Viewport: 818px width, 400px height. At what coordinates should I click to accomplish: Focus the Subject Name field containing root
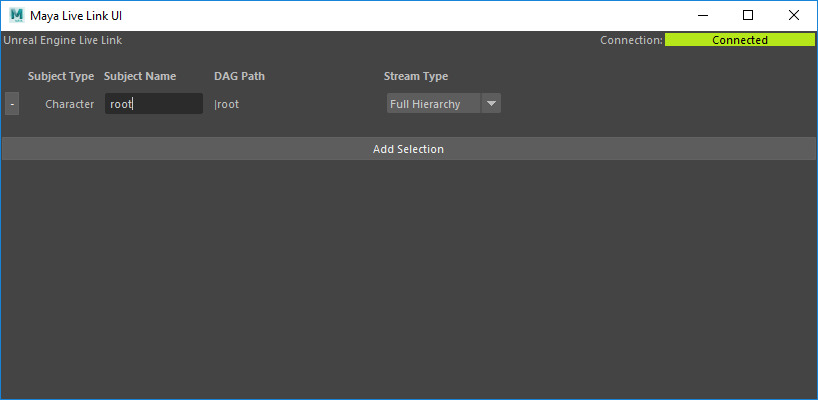[x=153, y=104]
